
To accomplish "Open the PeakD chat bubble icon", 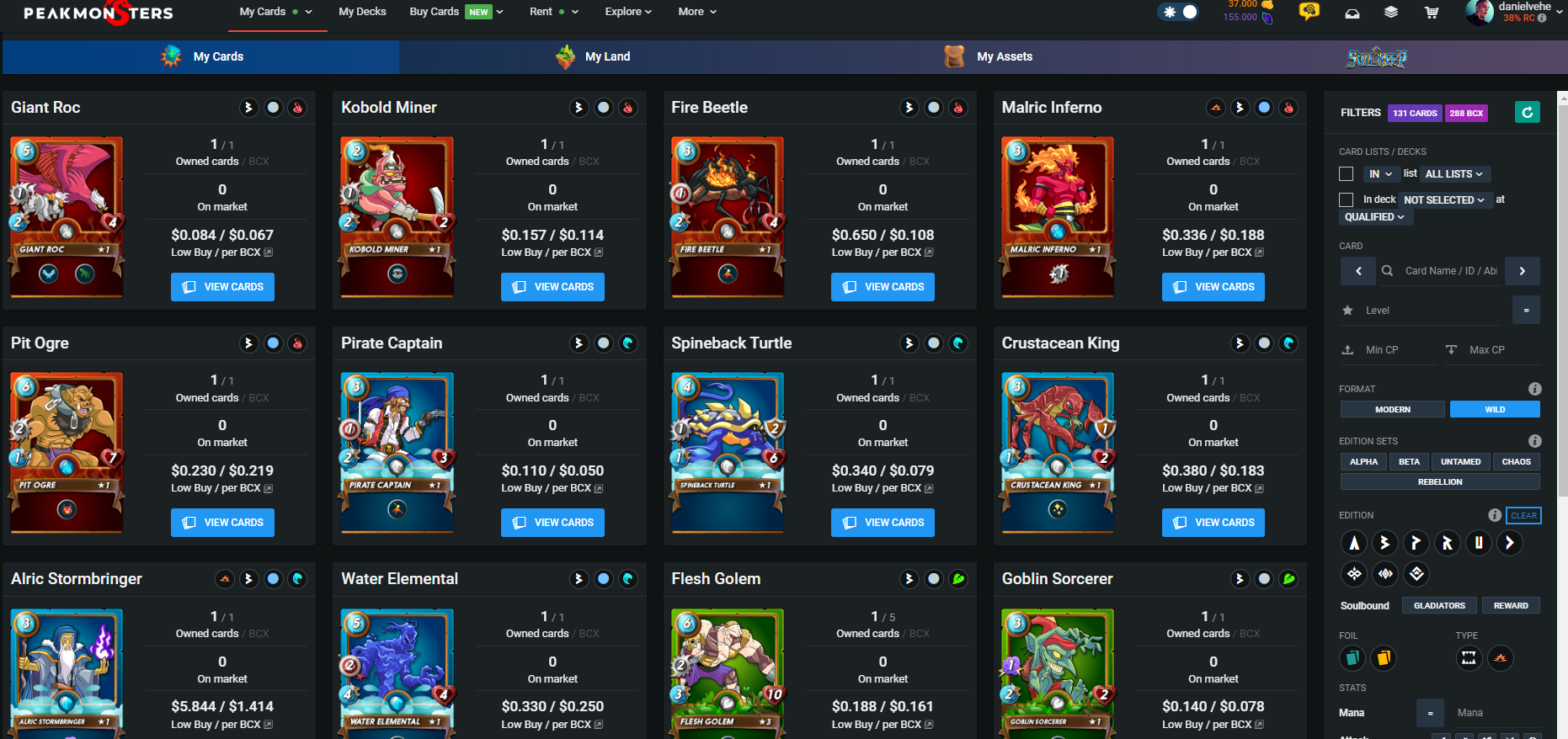I will tap(1309, 12).
